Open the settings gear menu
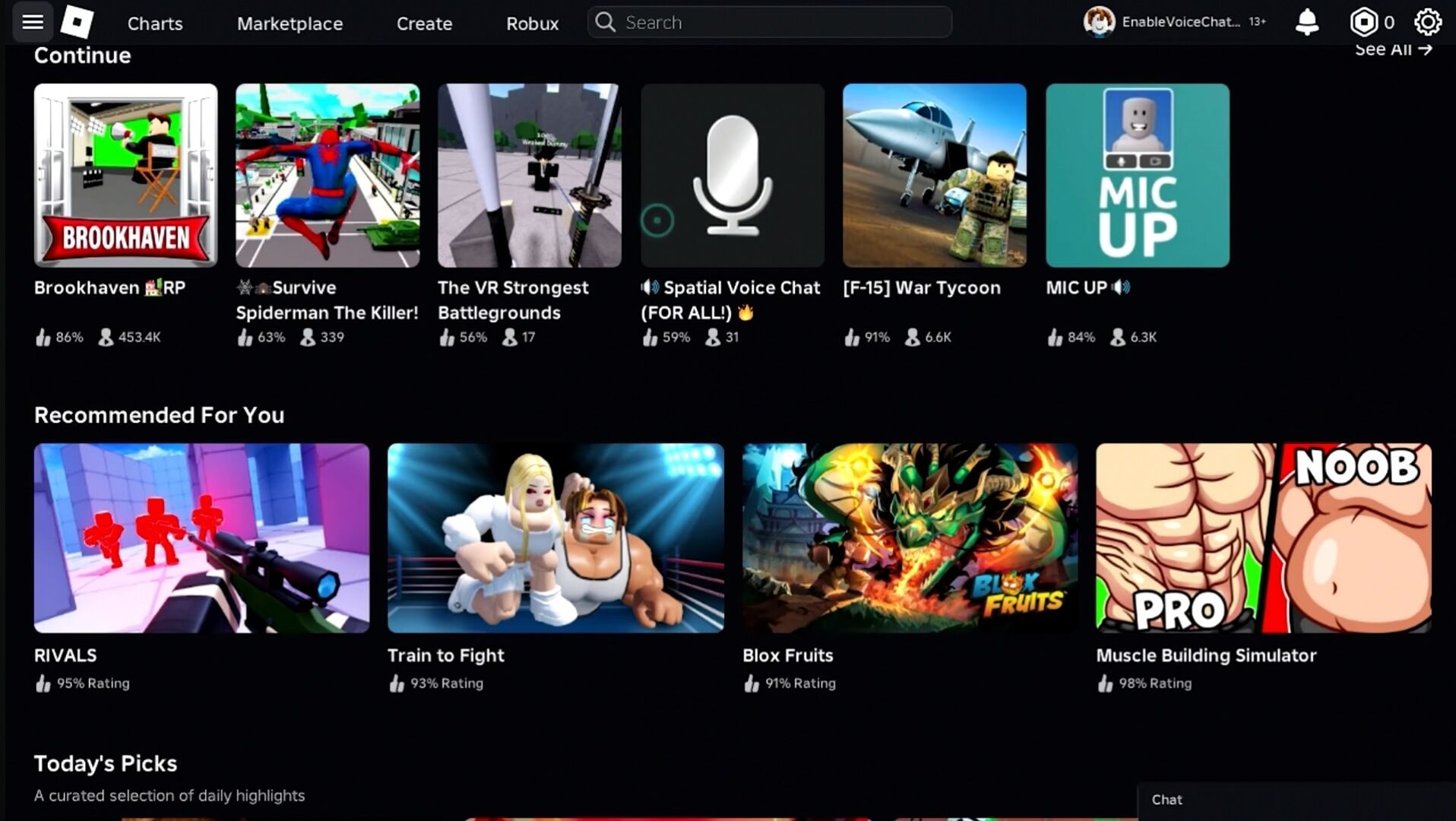 point(1428,22)
